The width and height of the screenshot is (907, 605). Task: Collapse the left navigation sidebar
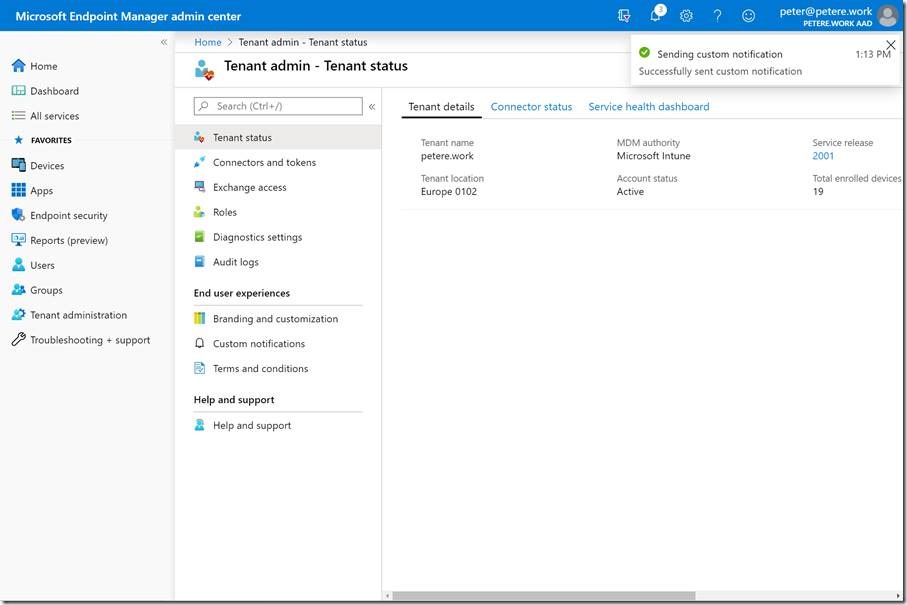(x=164, y=42)
